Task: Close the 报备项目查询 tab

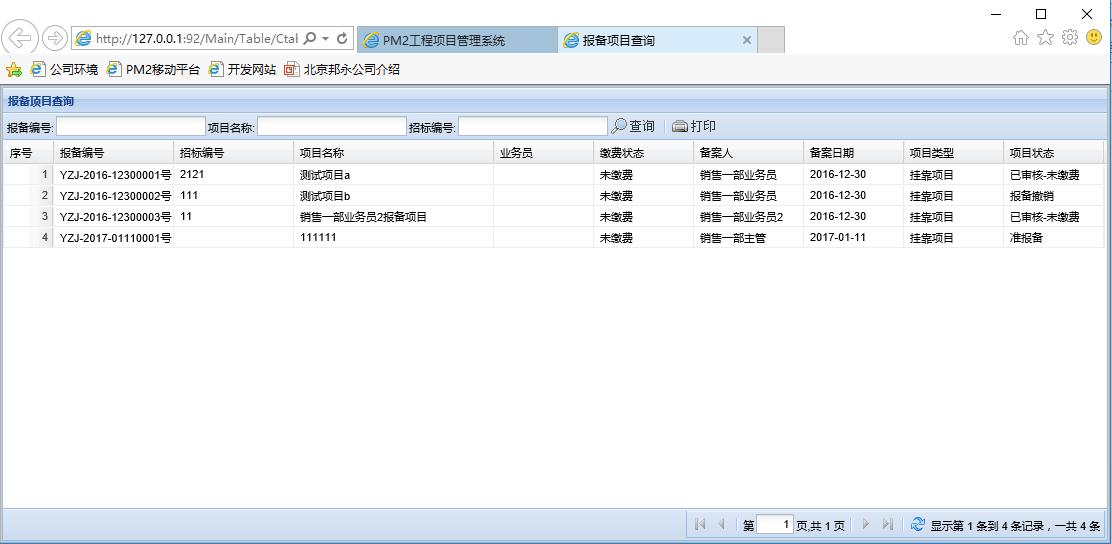Action: click(x=746, y=40)
